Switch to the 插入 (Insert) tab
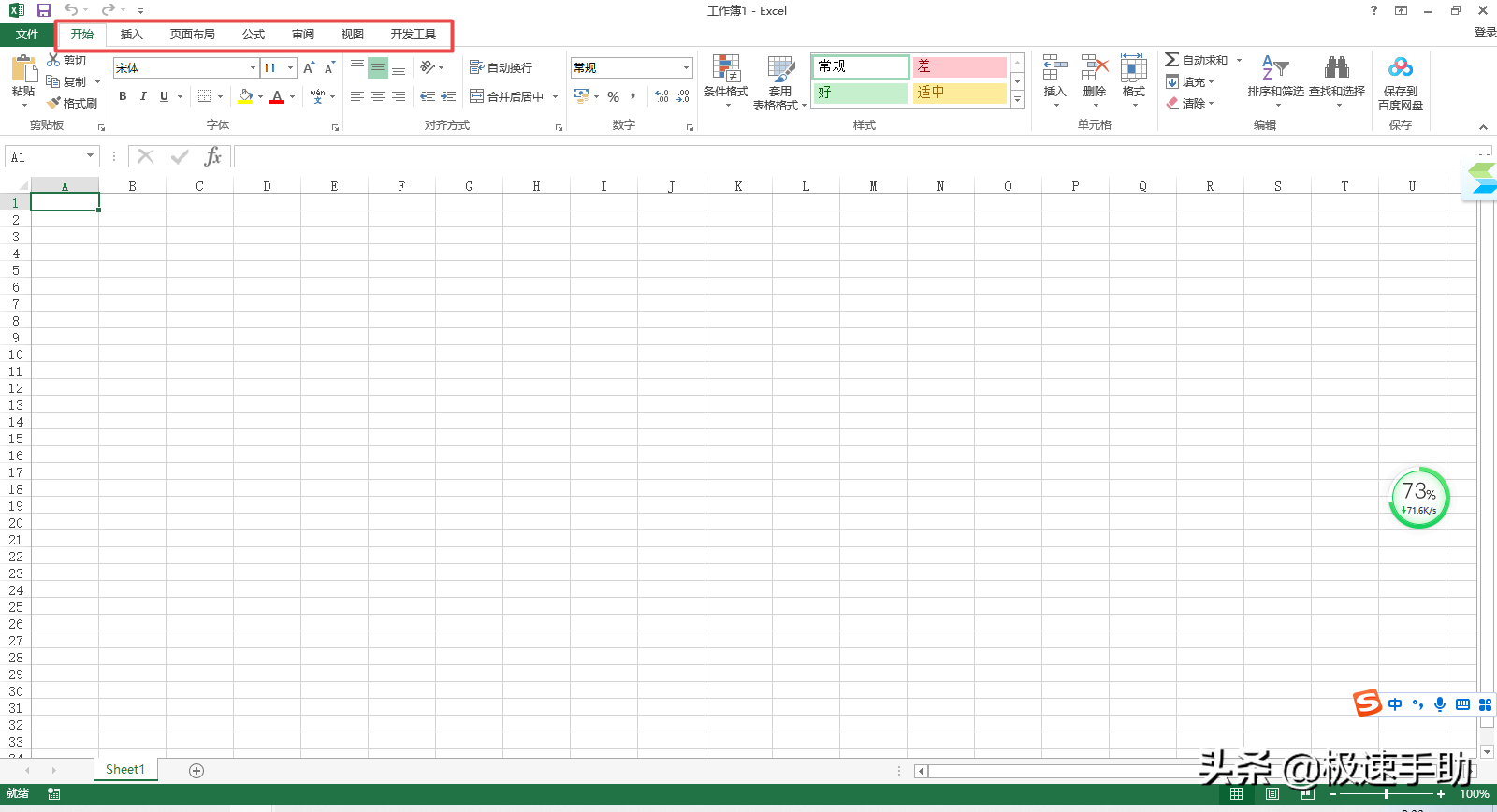This screenshot has height=812, width=1497. point(132,34)
